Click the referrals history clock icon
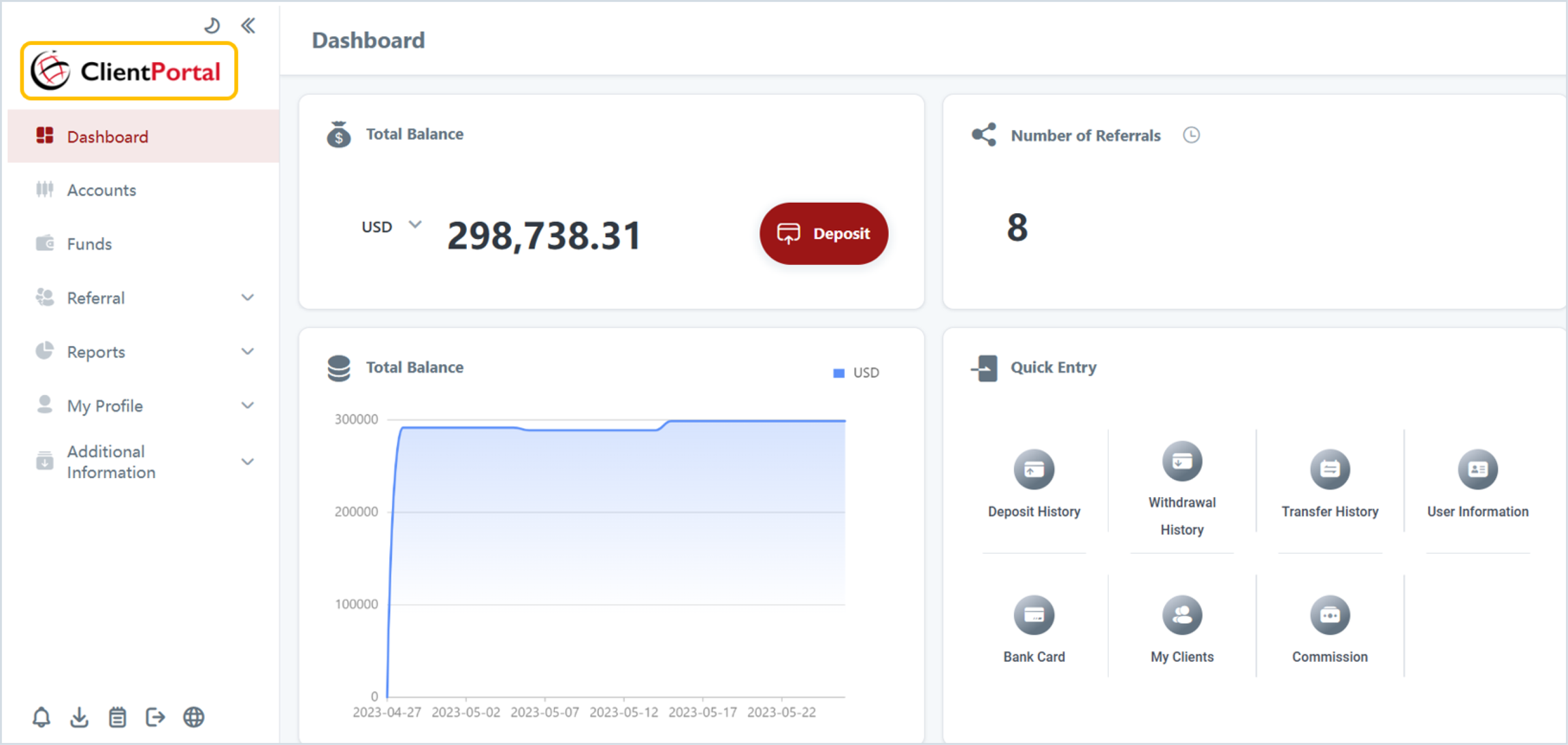Viewport: 1568px width, 745px height. (1191, 135)
